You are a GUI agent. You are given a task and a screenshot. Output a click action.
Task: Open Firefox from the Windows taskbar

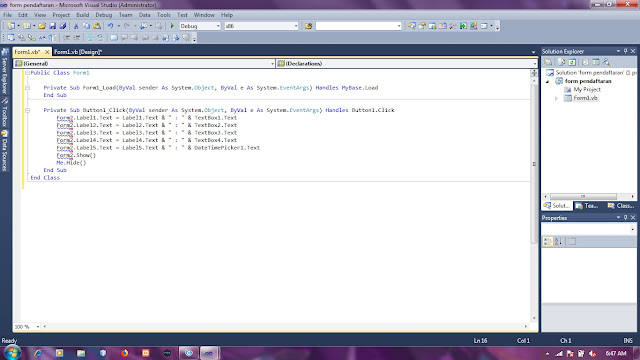pos(124,353)
